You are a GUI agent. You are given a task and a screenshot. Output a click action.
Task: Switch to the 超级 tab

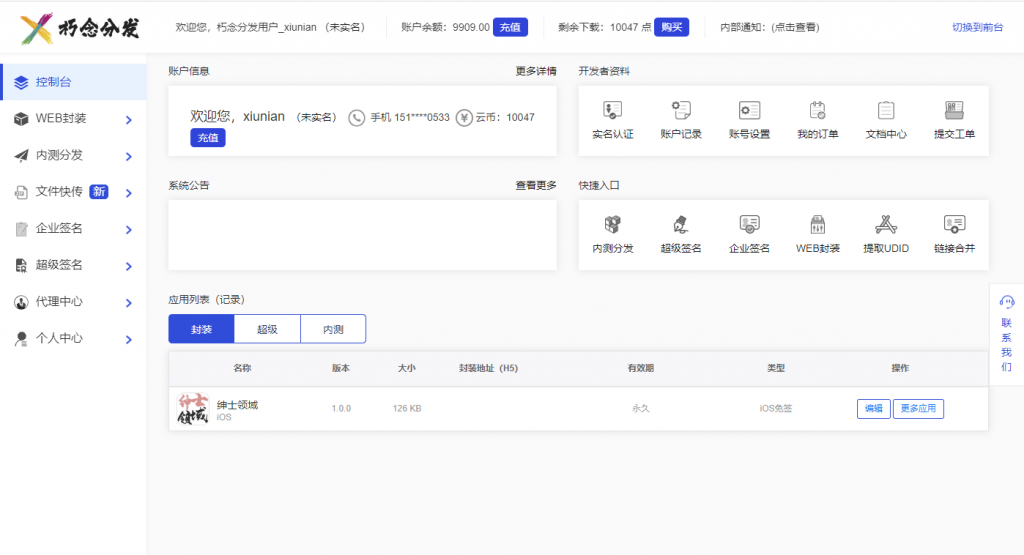click(267, 329)
